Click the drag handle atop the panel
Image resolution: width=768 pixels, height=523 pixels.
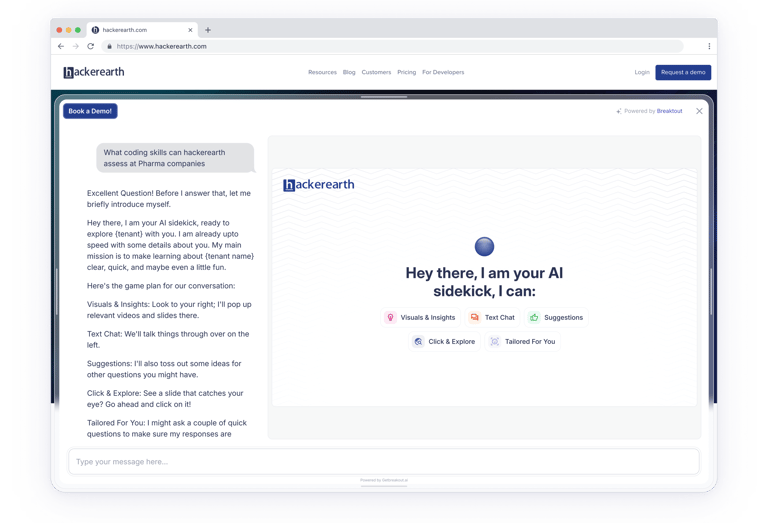(384, 97)
